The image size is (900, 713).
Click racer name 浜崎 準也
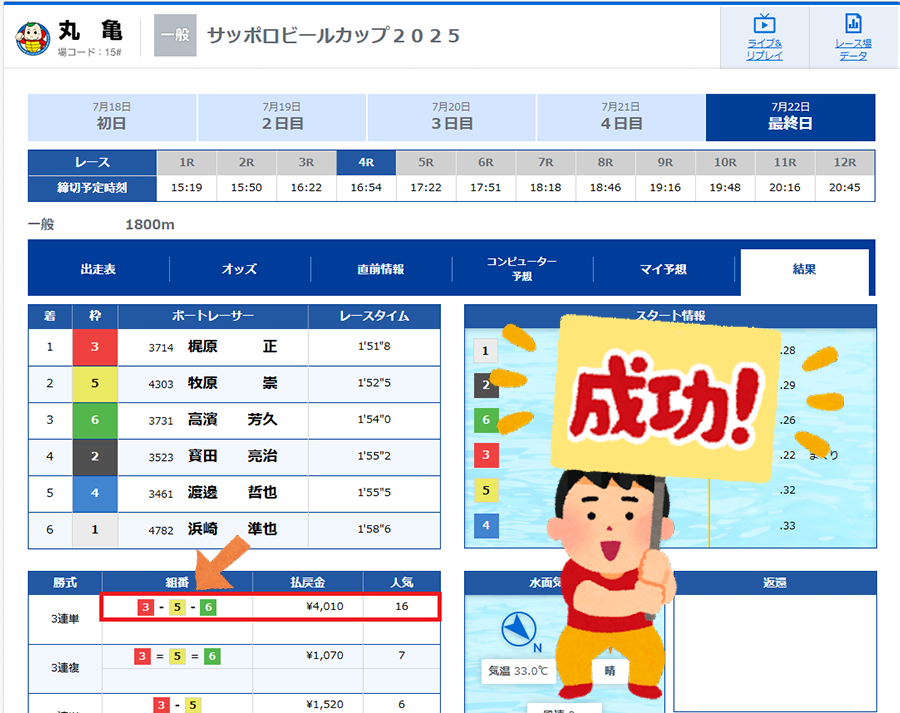coord(232,529)
